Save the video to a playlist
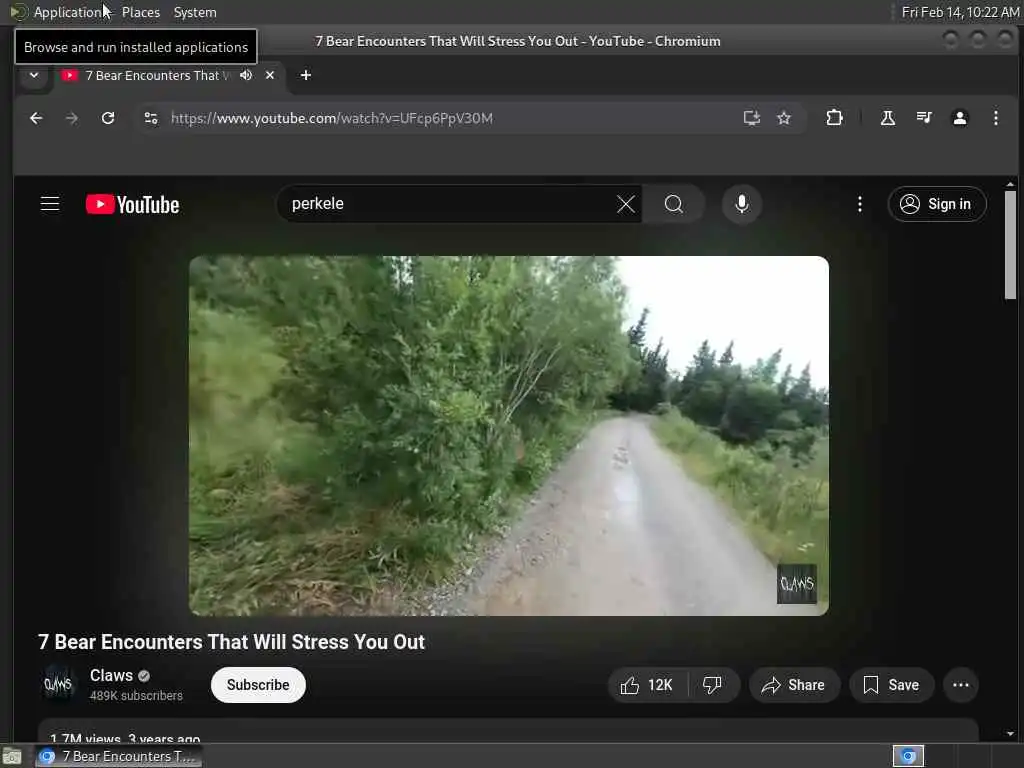The height and width of the screenshot is (768, 1024). [x=891, y=684]
